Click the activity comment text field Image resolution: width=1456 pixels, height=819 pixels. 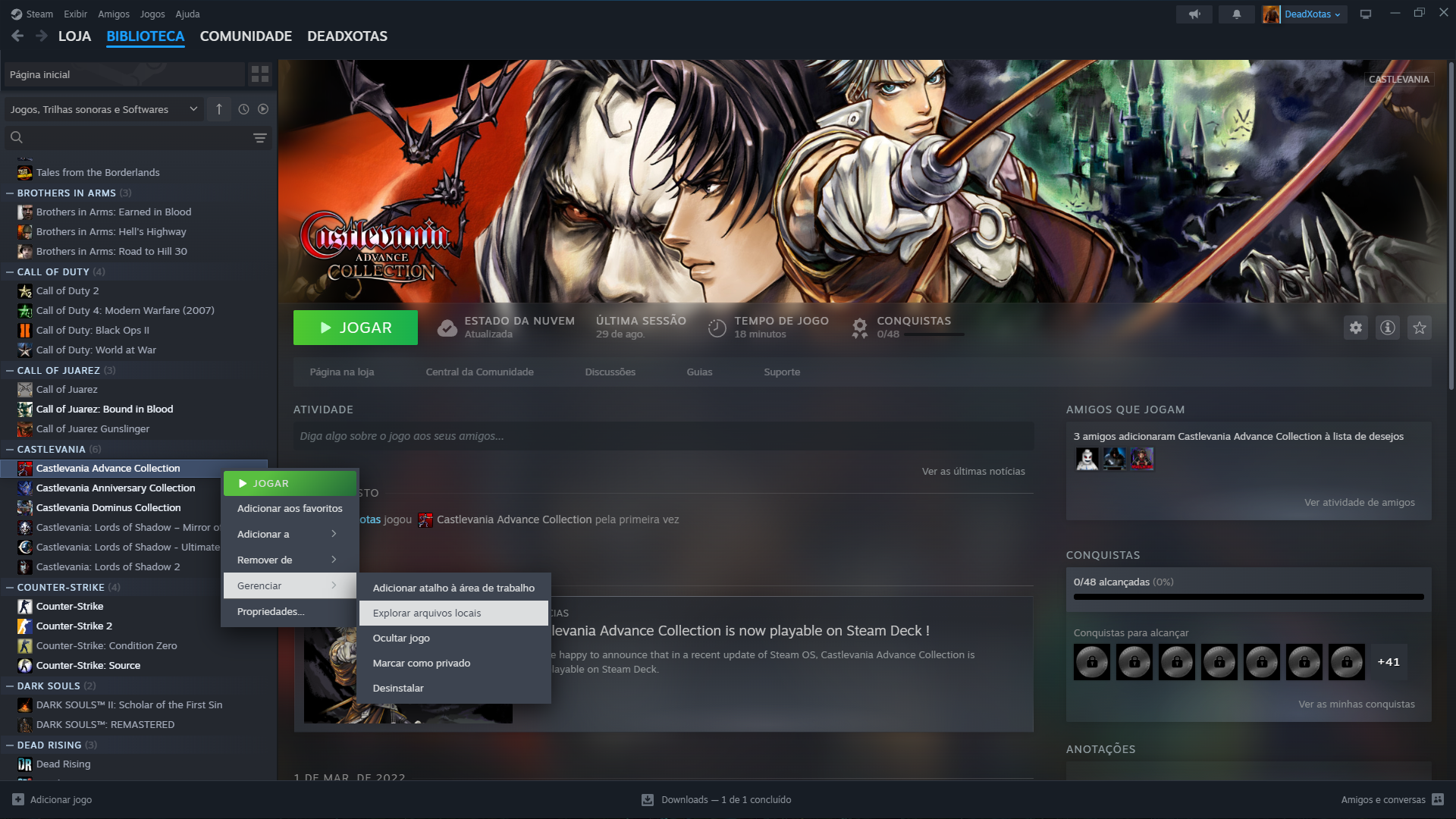(x=663, y=437)
